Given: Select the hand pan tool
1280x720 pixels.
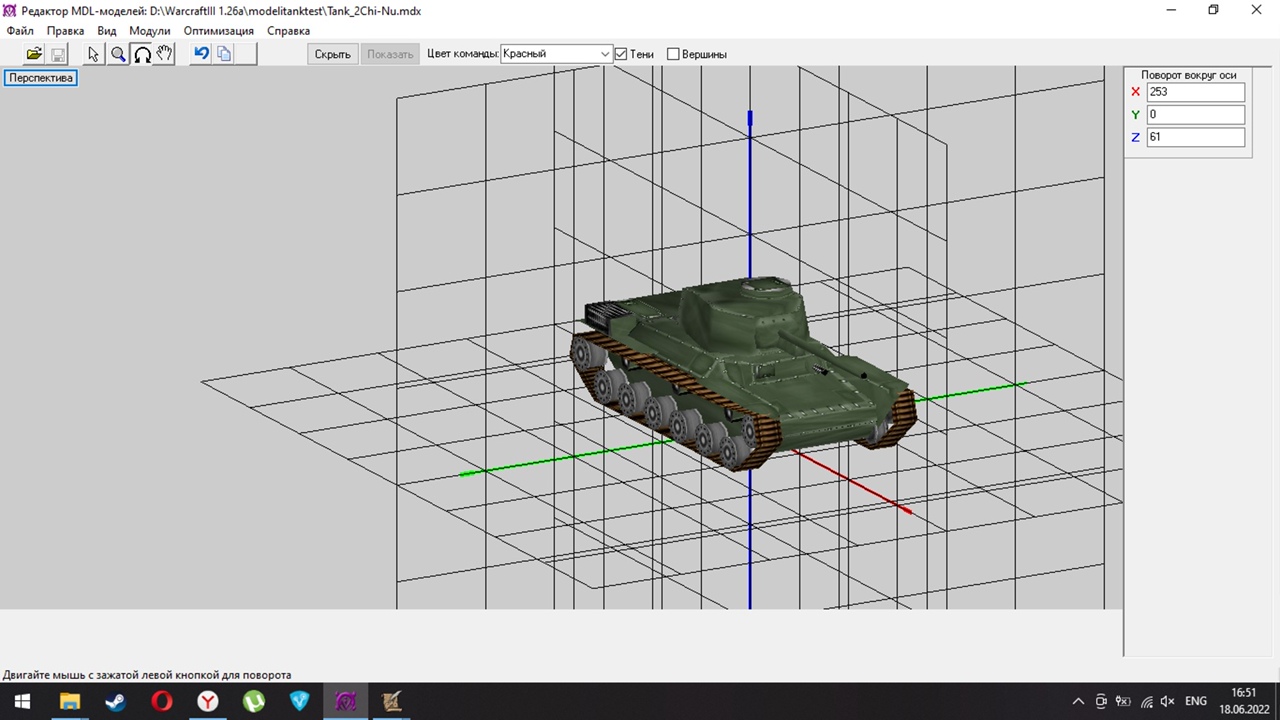Looking at the screenshot, I should pyautogui.click(x=165, y=54).
